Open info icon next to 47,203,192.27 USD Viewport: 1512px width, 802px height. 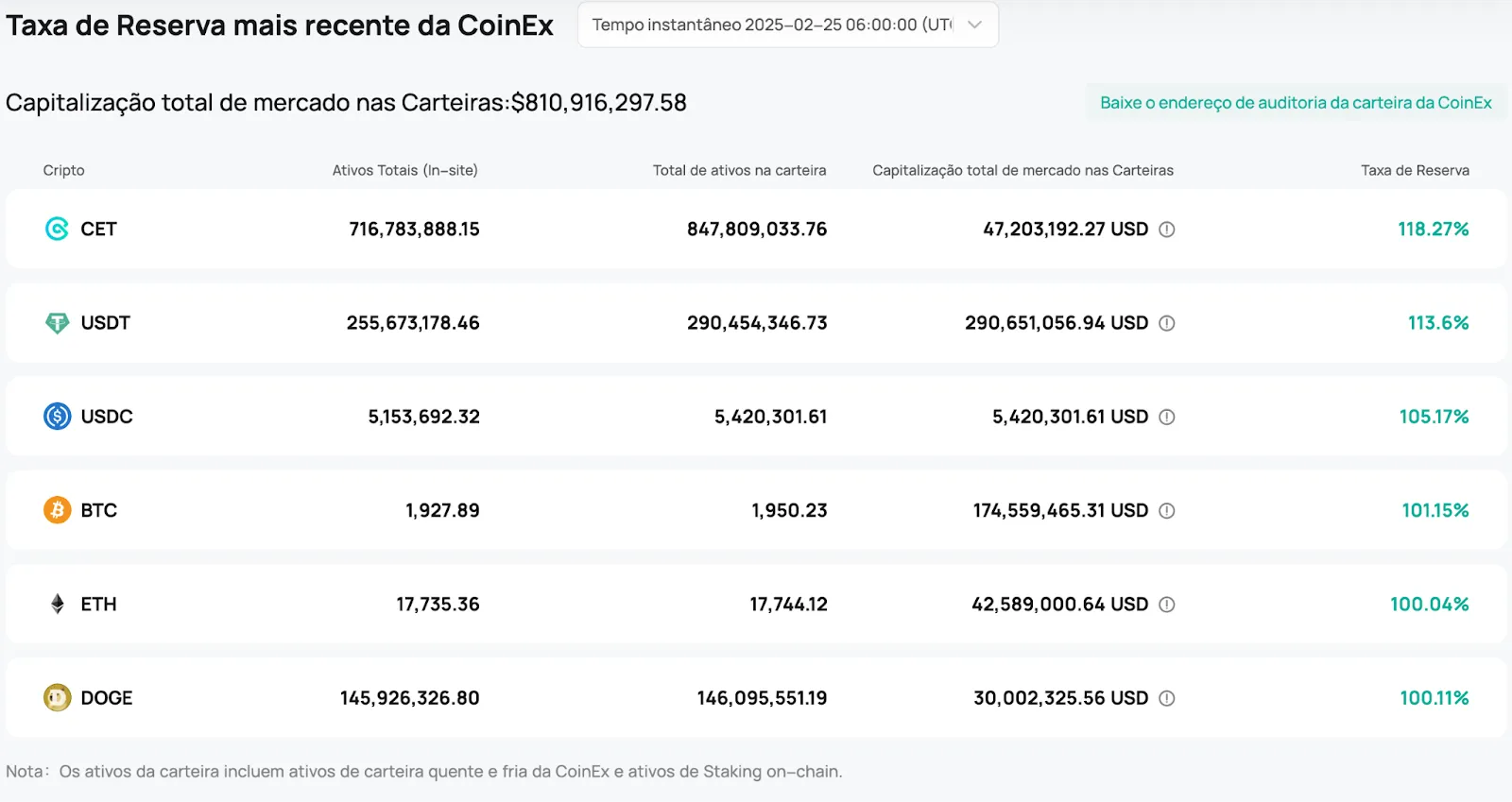coord(1167,230)
